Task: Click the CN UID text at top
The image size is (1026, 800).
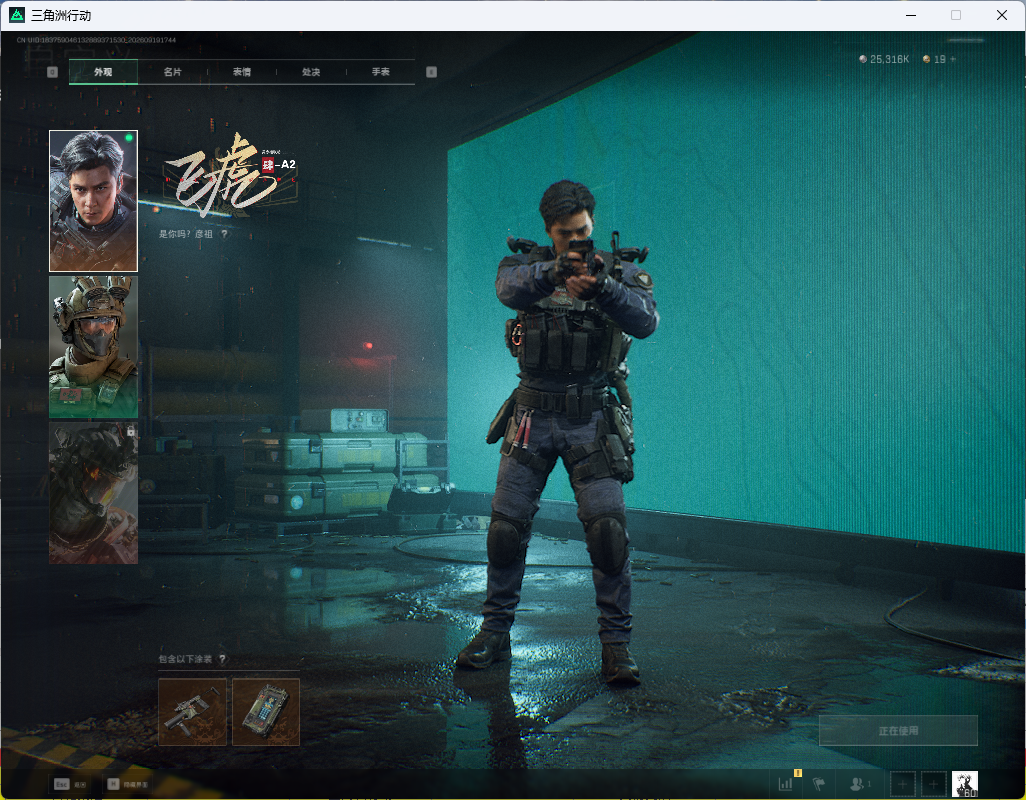Action: point(96,40)
